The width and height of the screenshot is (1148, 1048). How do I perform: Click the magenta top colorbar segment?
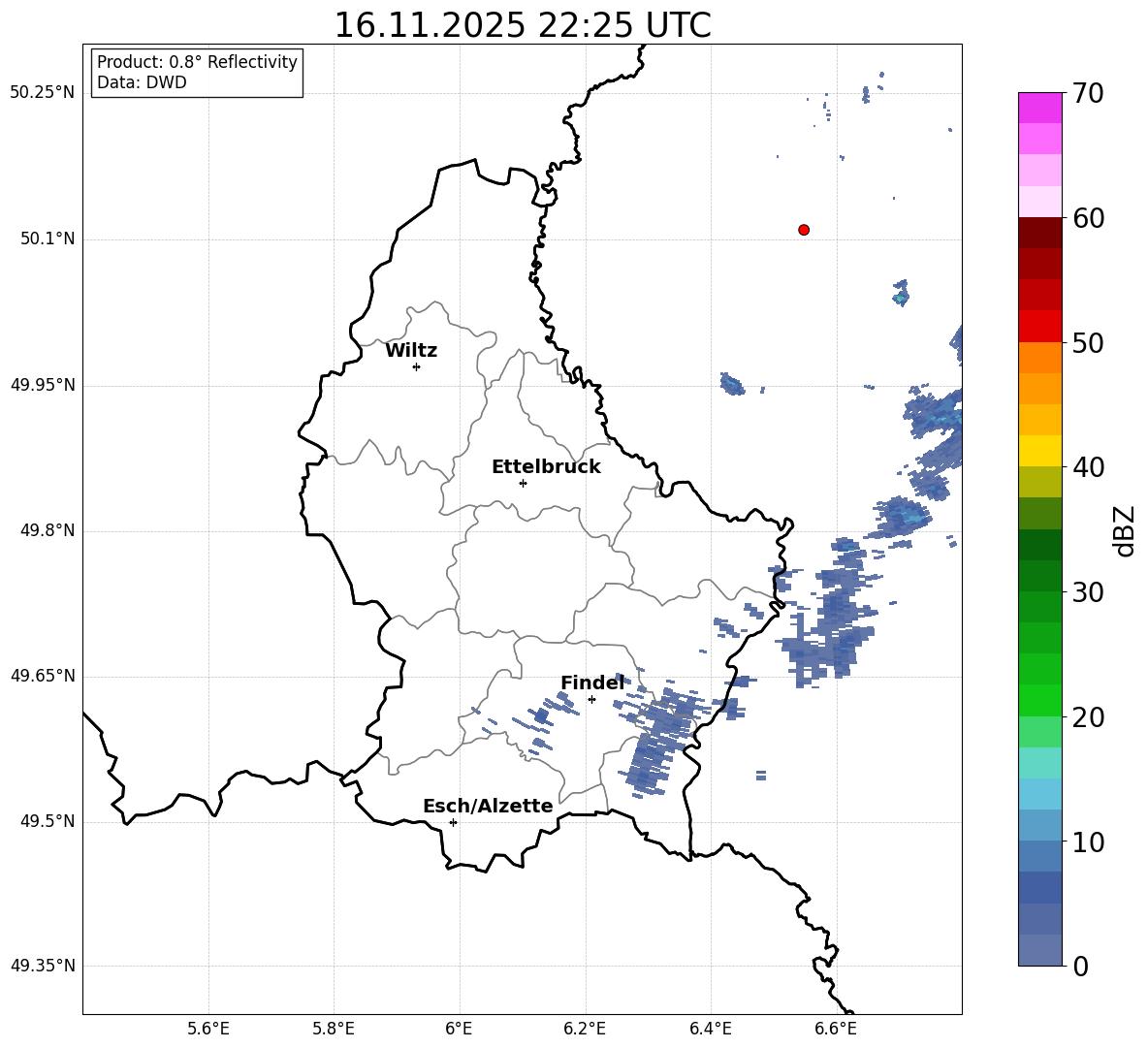coord(1039,109)
